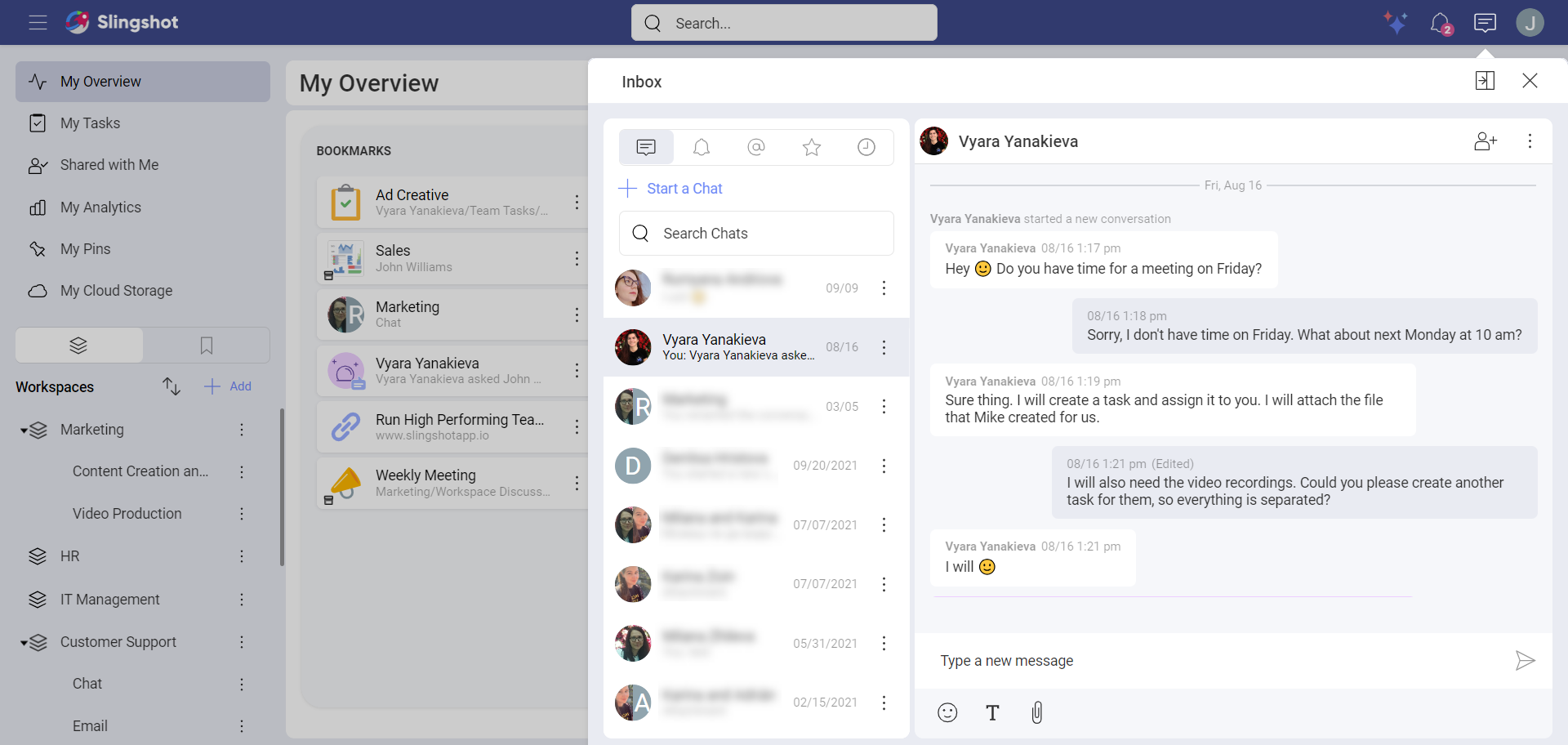1568x745 pixels.
Task: Click the global Search box
Action: tap(784, 23)
